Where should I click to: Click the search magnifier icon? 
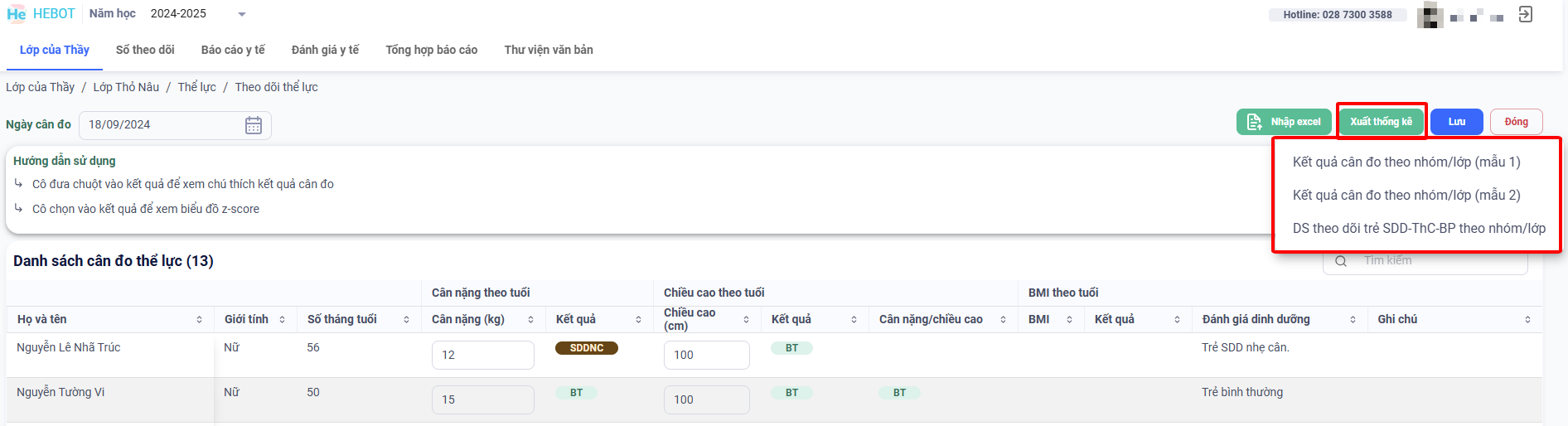point(1341,261)
